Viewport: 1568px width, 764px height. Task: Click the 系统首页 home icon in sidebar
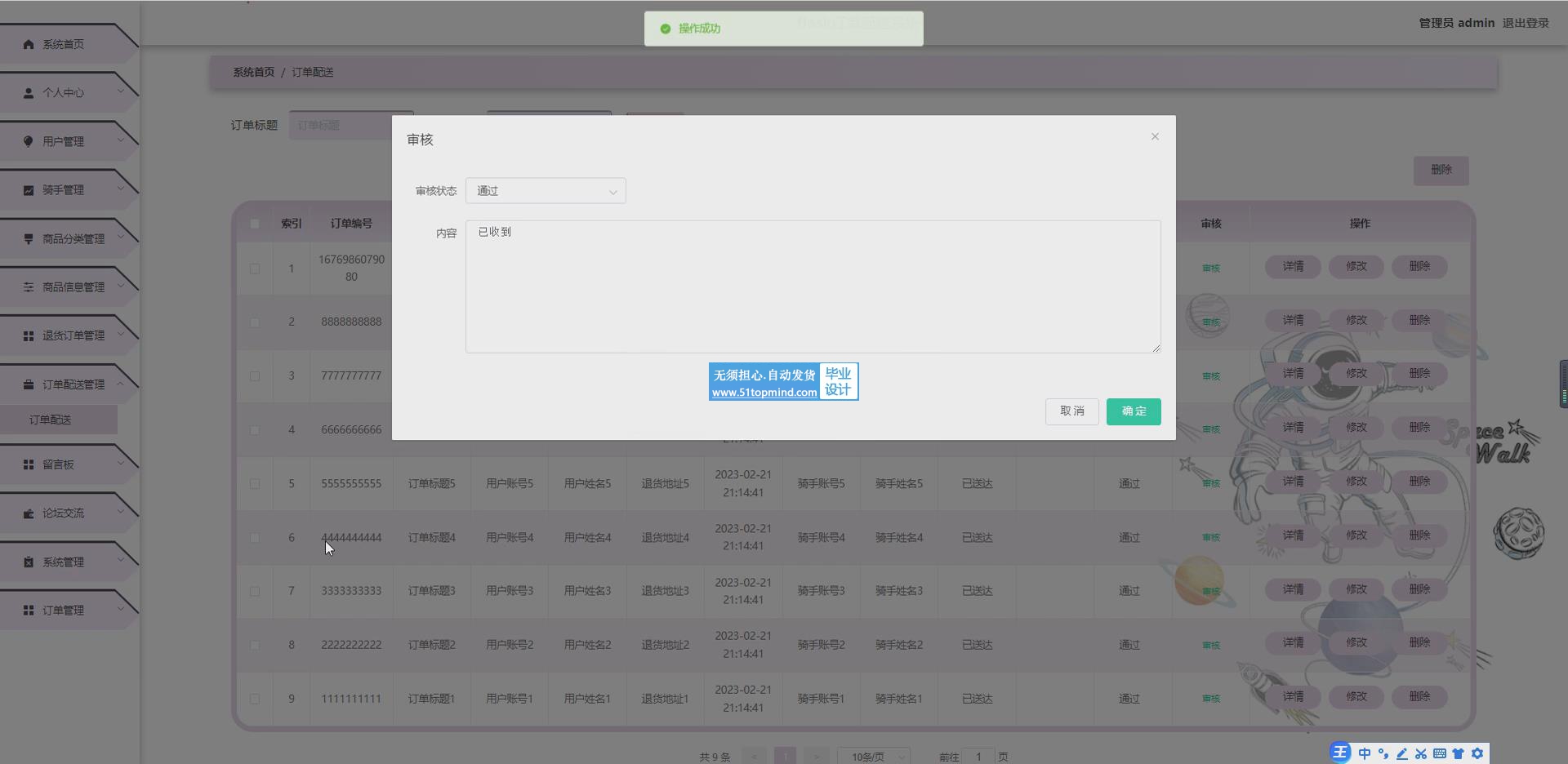pyautogui.click(x=29, y=44)
